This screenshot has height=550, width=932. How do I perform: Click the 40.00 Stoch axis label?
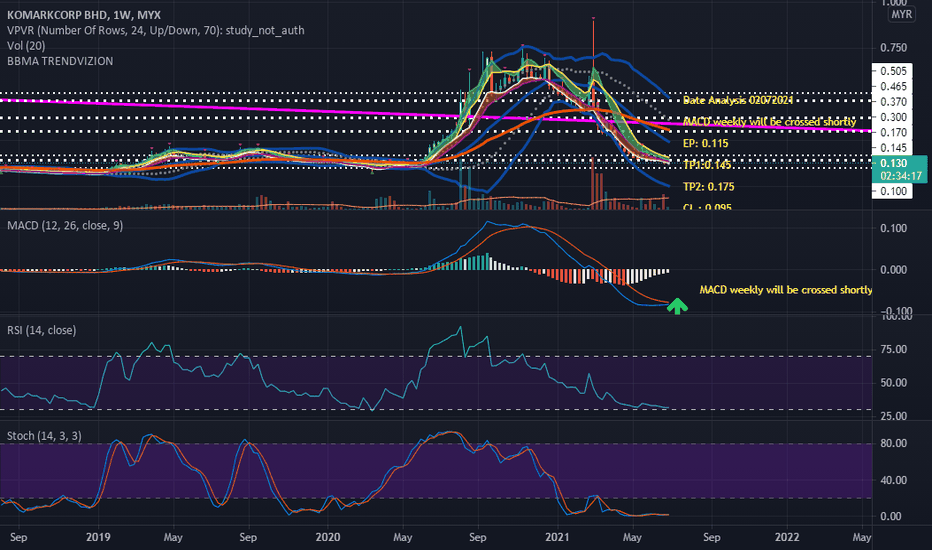893,480
